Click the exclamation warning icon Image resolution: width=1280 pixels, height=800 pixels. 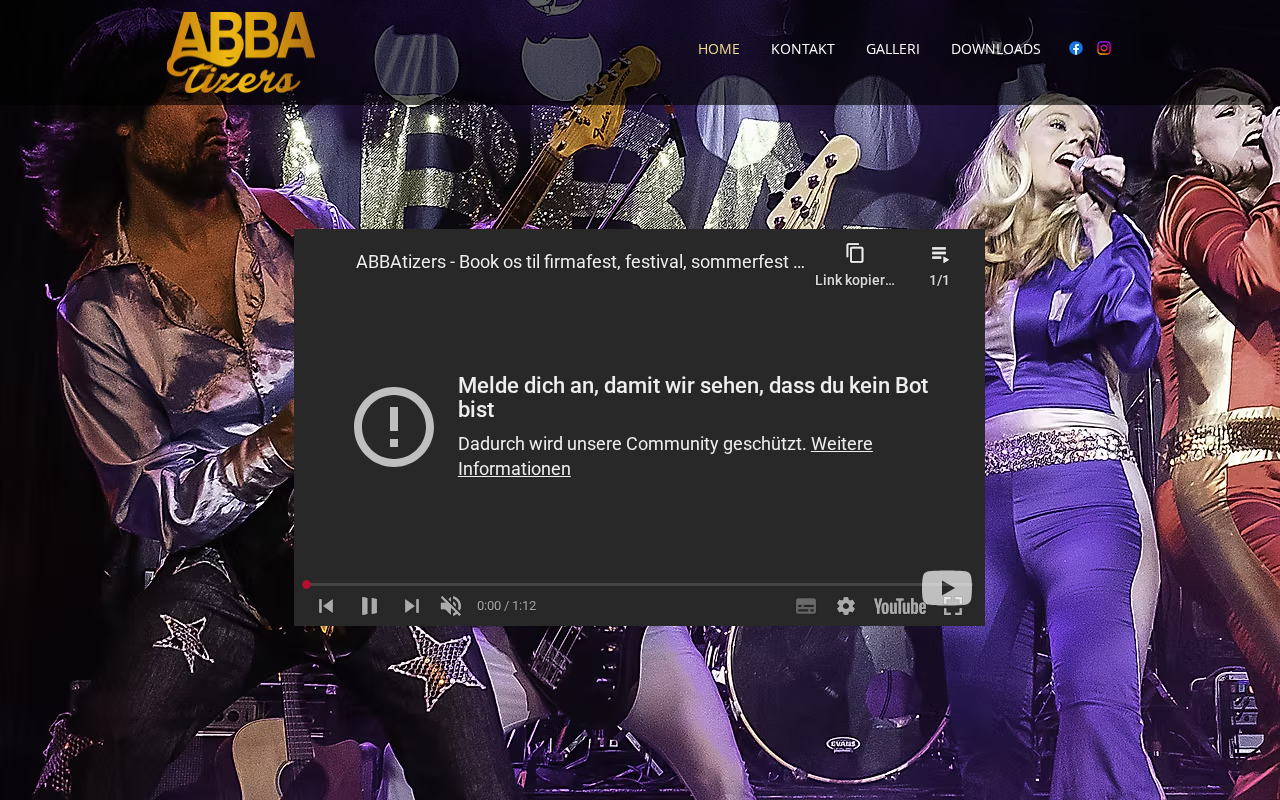click(394, 427)
